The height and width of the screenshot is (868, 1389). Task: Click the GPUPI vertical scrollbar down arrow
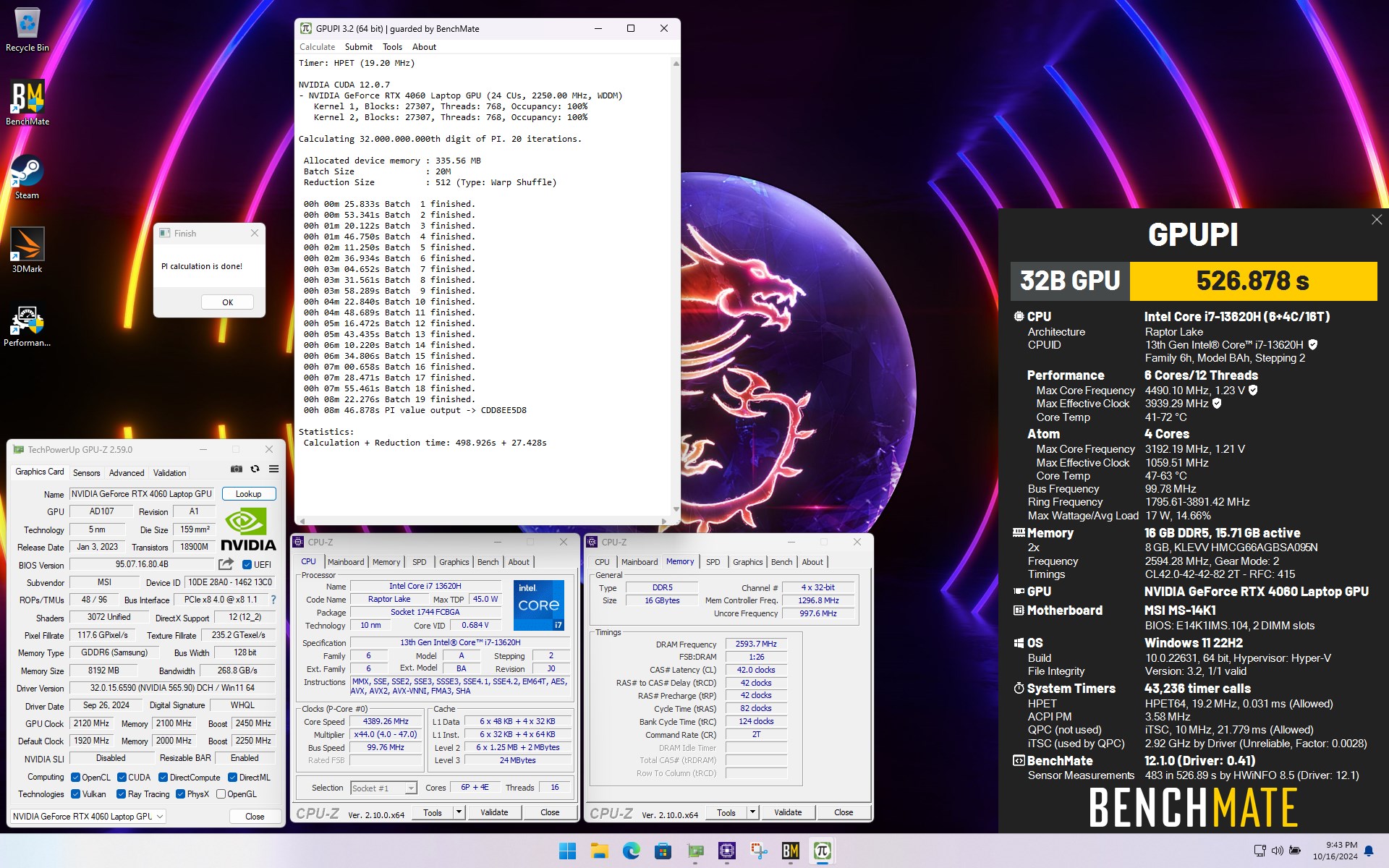click(676, 509)
